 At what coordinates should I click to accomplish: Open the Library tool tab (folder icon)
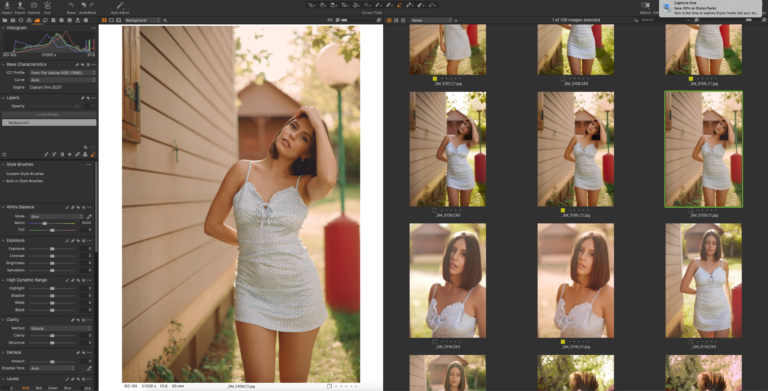(5, 20)
